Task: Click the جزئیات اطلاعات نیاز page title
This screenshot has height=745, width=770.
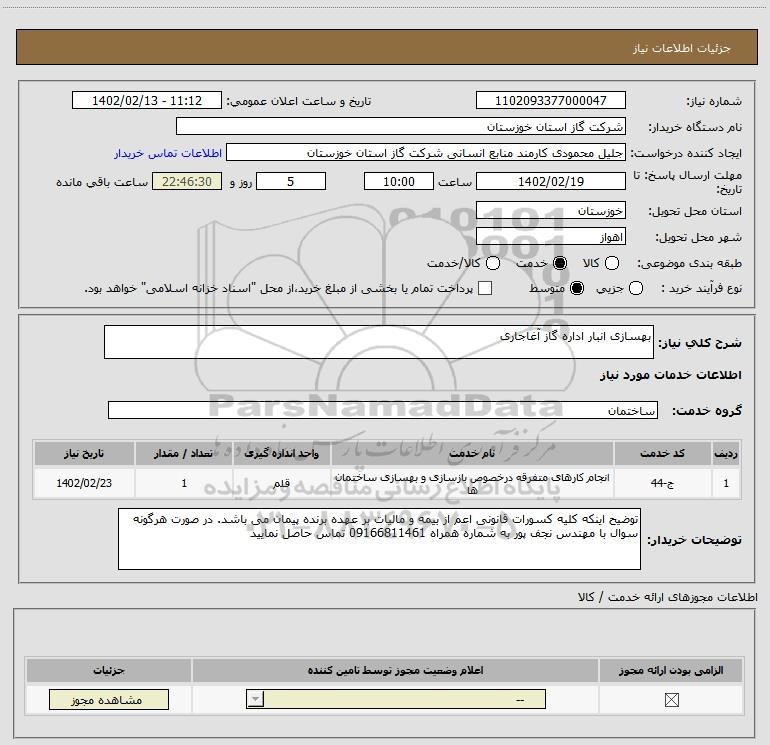Action: [x=682, y=48]
